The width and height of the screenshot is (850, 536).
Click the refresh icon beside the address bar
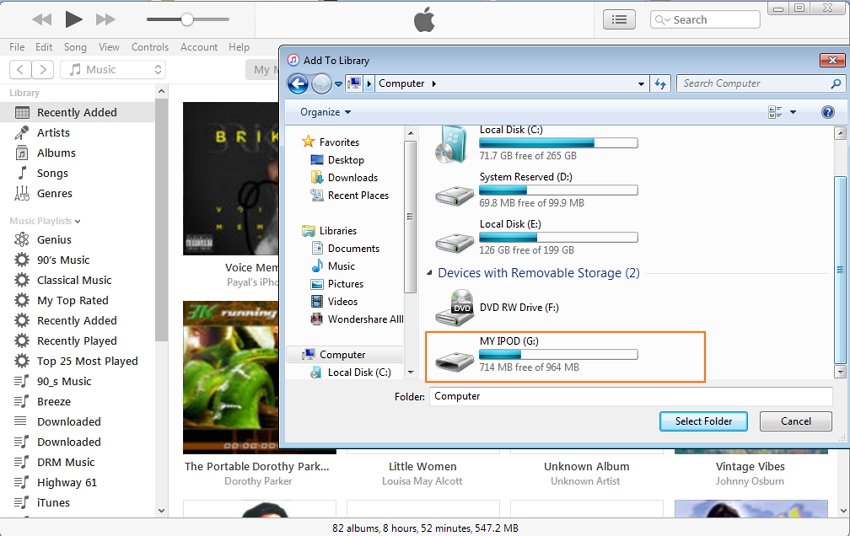coord(661,84)
